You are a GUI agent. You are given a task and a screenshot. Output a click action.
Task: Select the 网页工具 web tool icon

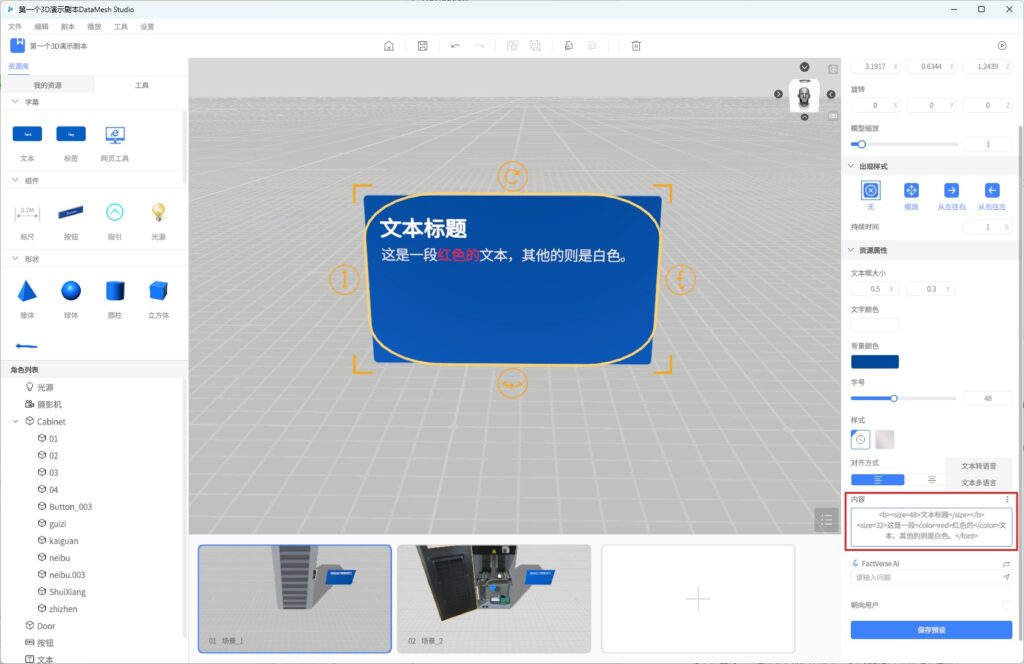(x=115, y=134)
